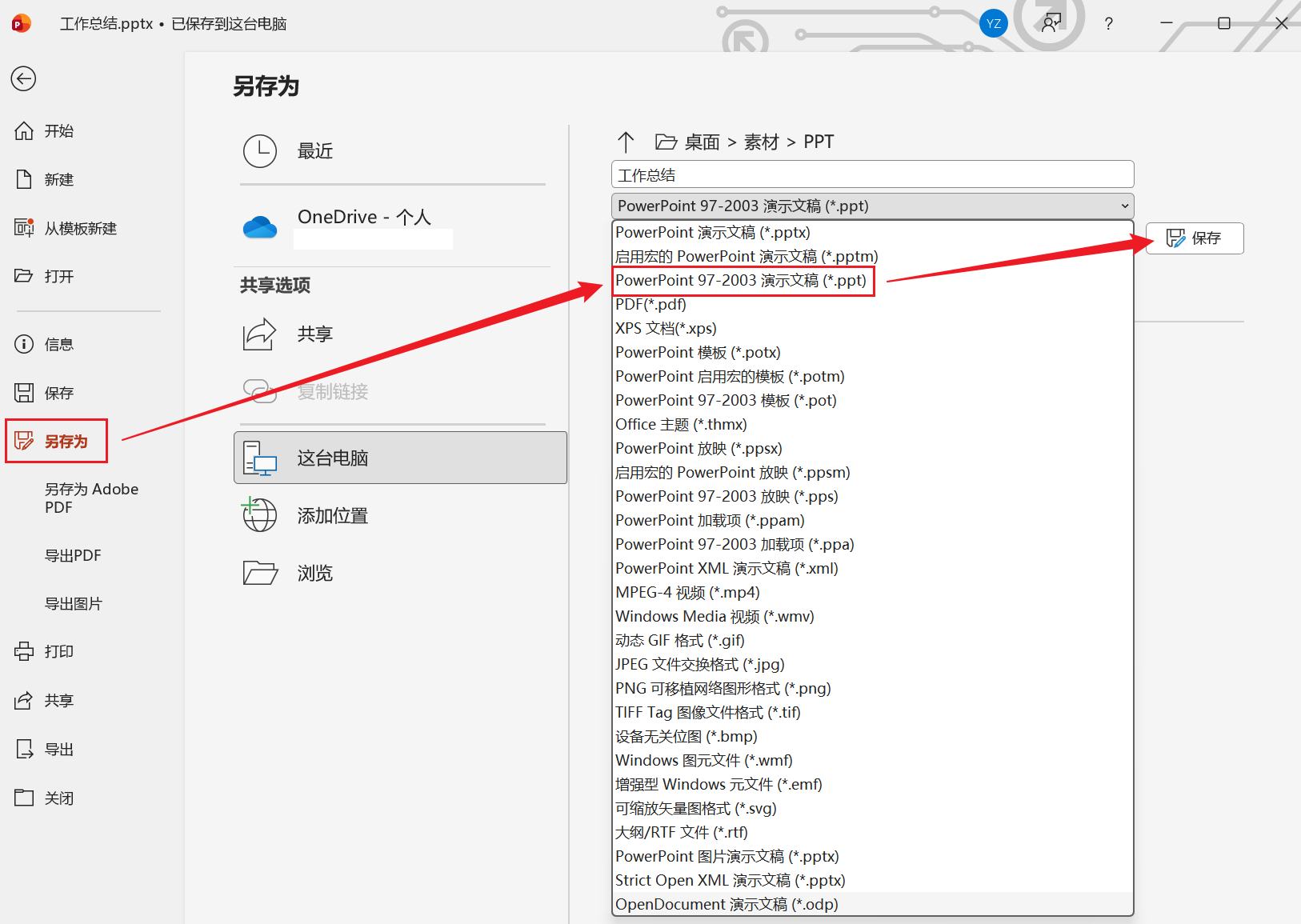Click 桌面 in the folder path
This screenshot has width=1301, height=924.
tap(702, 142)
